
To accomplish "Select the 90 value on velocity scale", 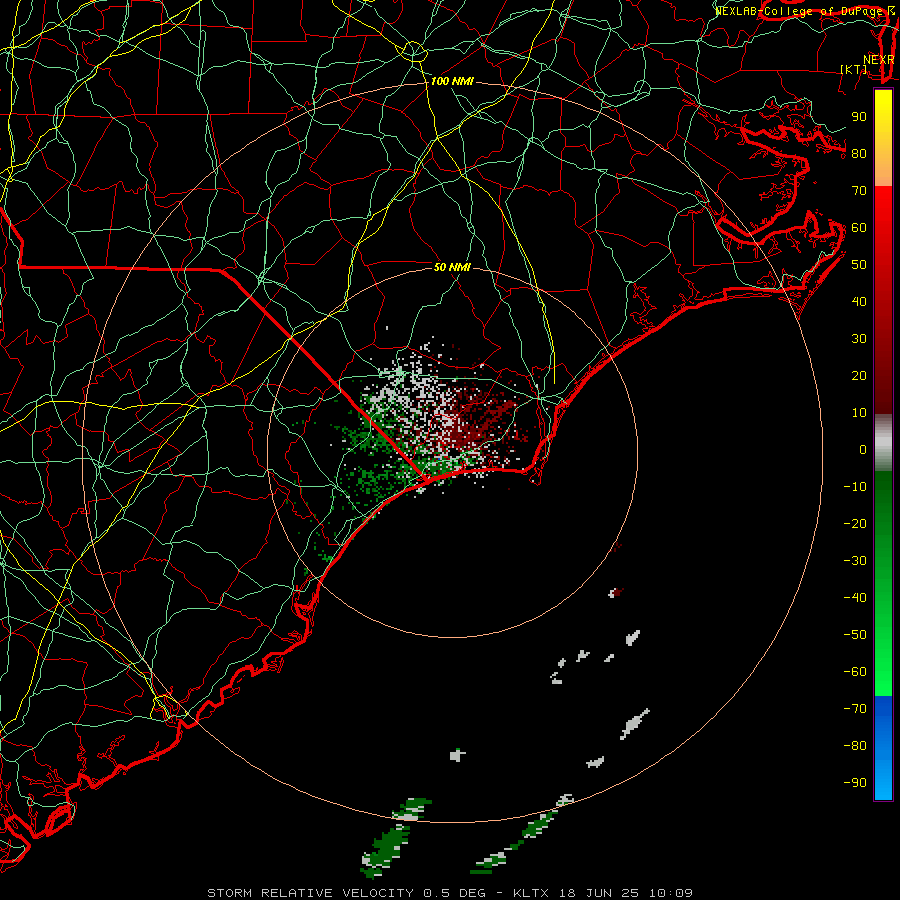I will coord(859,117).
